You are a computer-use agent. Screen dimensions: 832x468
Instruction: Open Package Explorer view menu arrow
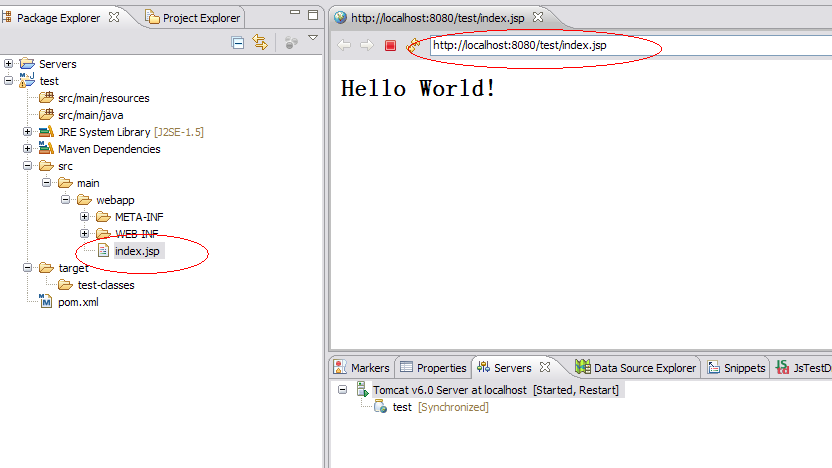pyautogui.click(x=313, y=38)
